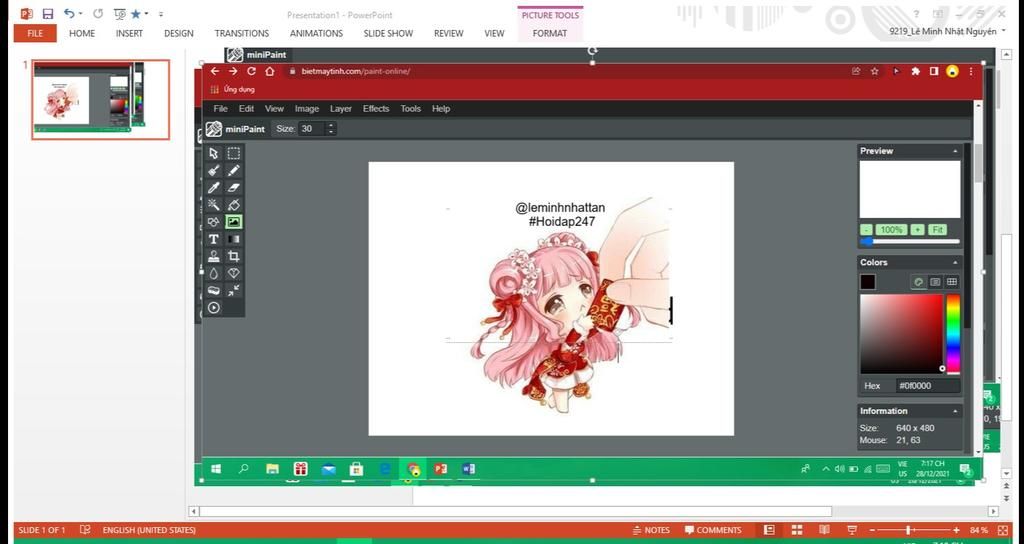Open the browser Extensions puzzle icon
This screenshot has height=544, width=1024.
[x=916, y=71]
